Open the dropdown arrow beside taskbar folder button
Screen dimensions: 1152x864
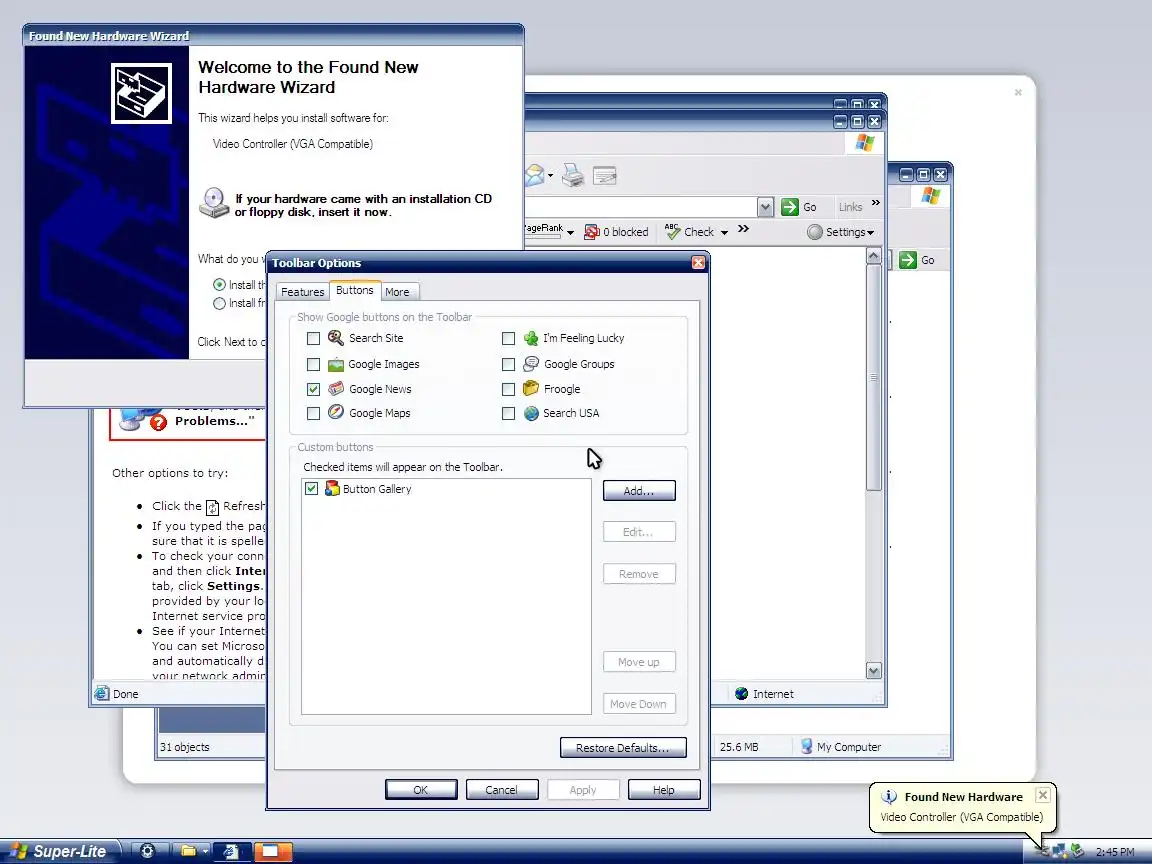[206, 851]
